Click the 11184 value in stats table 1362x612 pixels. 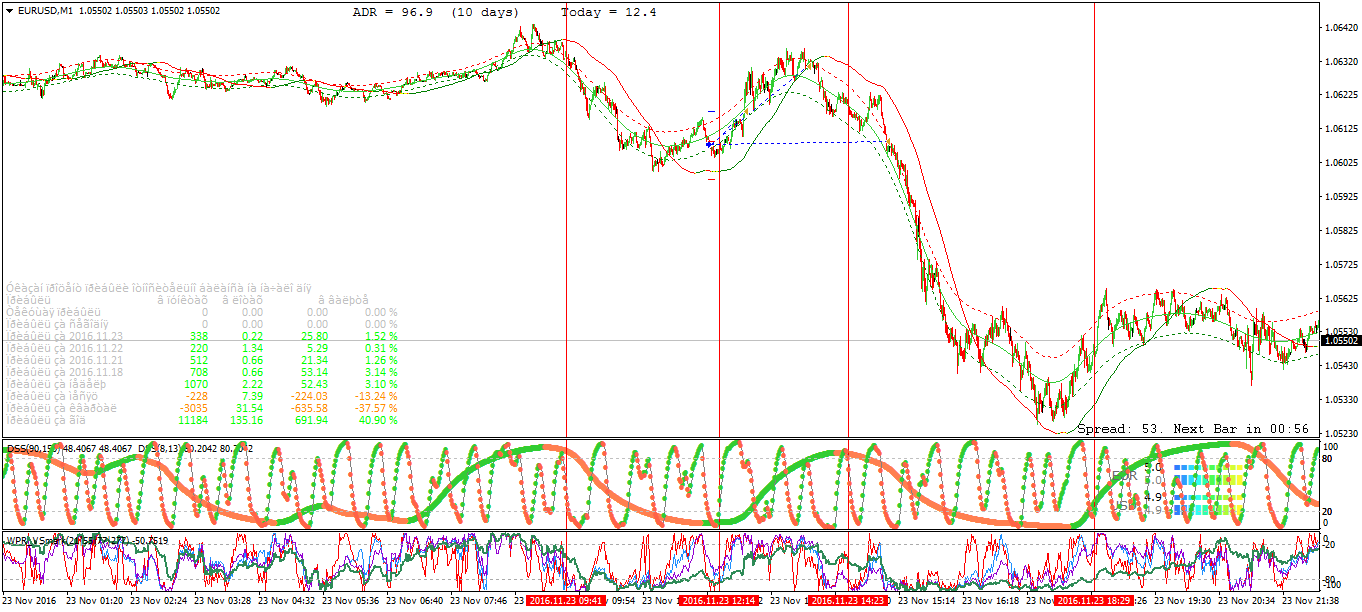coord(191,420)
